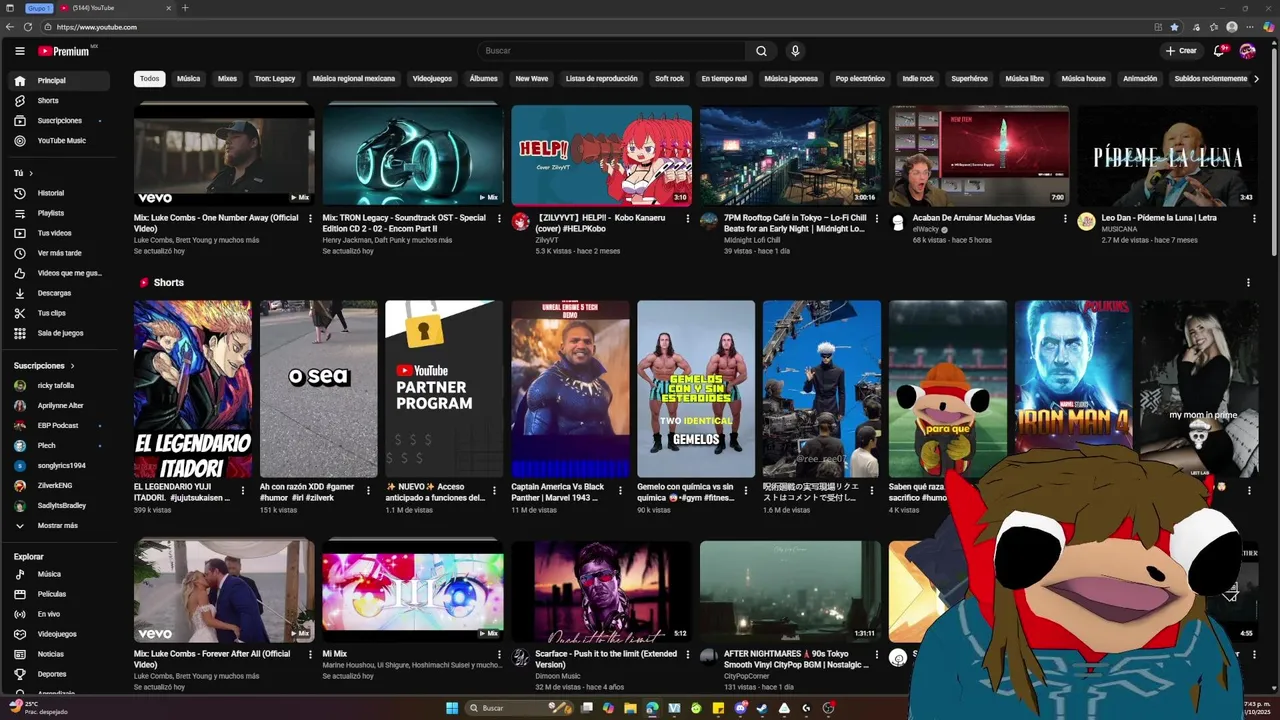Open the EBP Podcast channel

[x=60, y=425]
